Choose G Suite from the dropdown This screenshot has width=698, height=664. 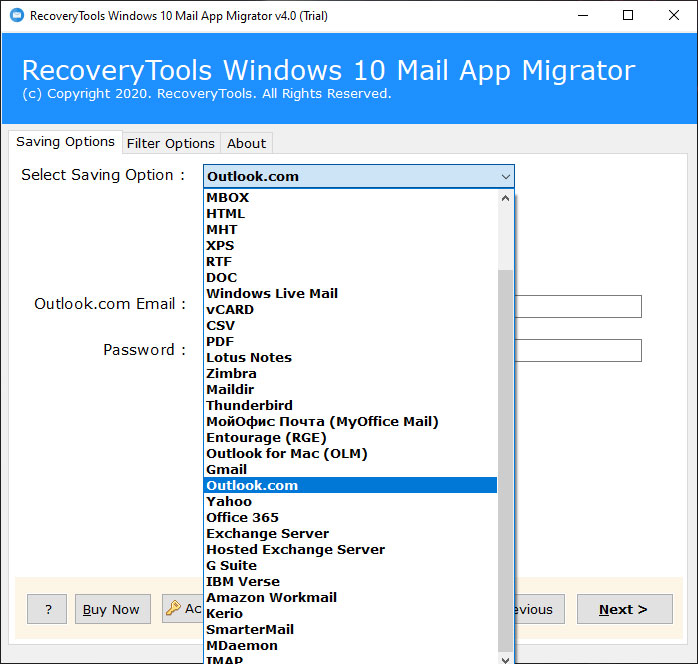point(351,566)
